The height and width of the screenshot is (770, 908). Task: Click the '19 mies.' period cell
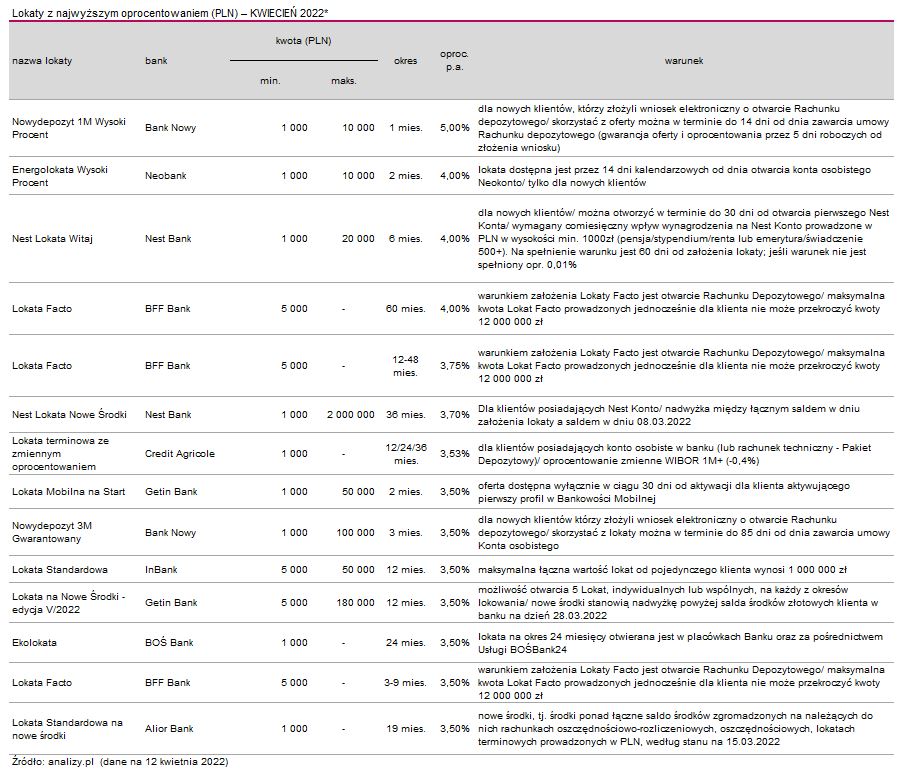pos(405,729)
